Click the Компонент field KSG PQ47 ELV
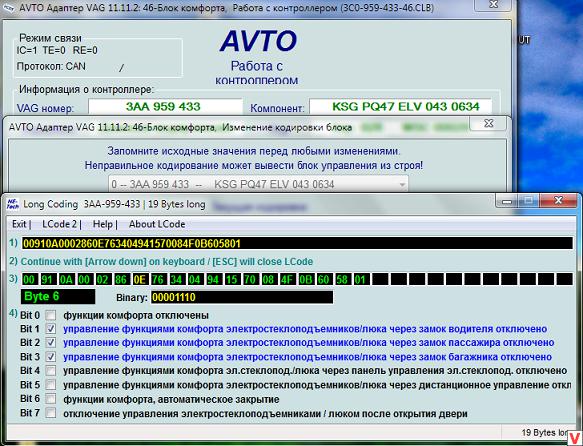Screen dimensions: 583x446 click(401, 107)
